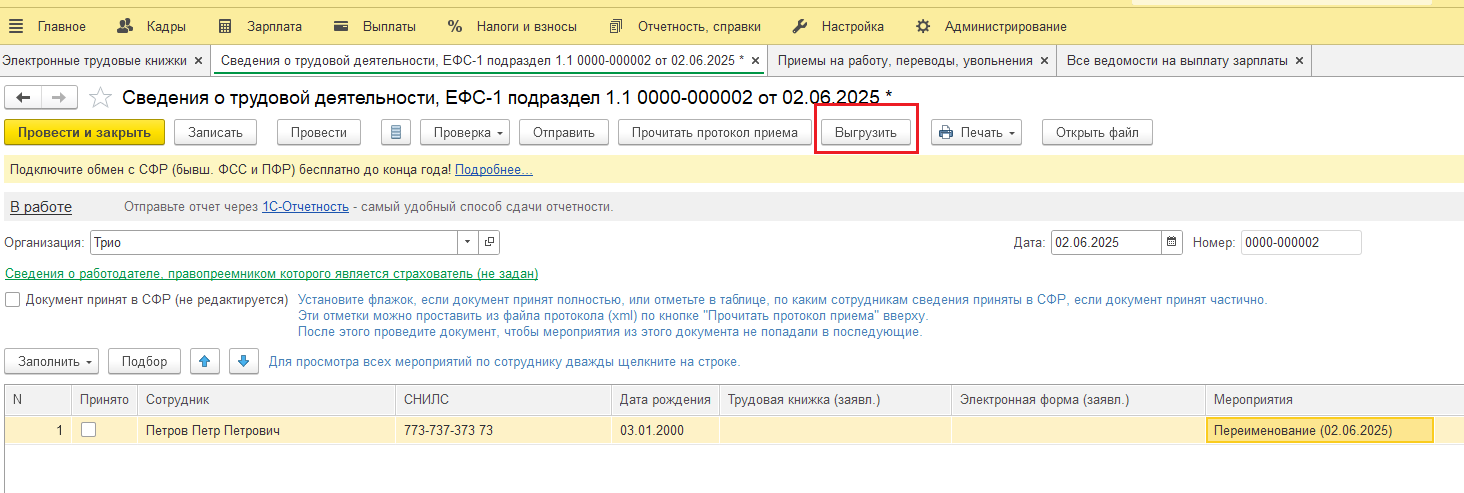Screen dimensions: 1464x493
Task: Open the Отчетность, справки menu
Action: [685, 27]
